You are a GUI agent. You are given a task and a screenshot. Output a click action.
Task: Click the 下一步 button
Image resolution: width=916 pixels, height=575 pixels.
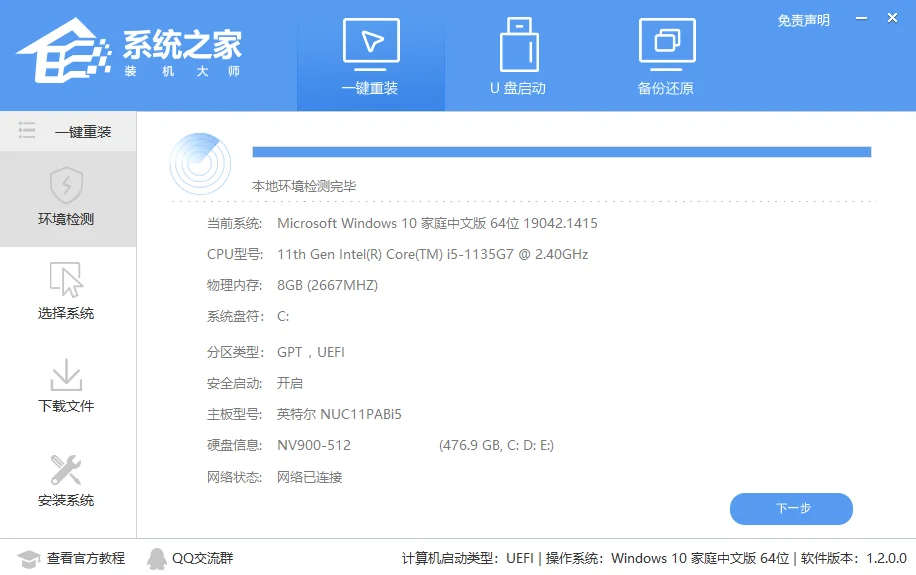(x=791, y=508)
